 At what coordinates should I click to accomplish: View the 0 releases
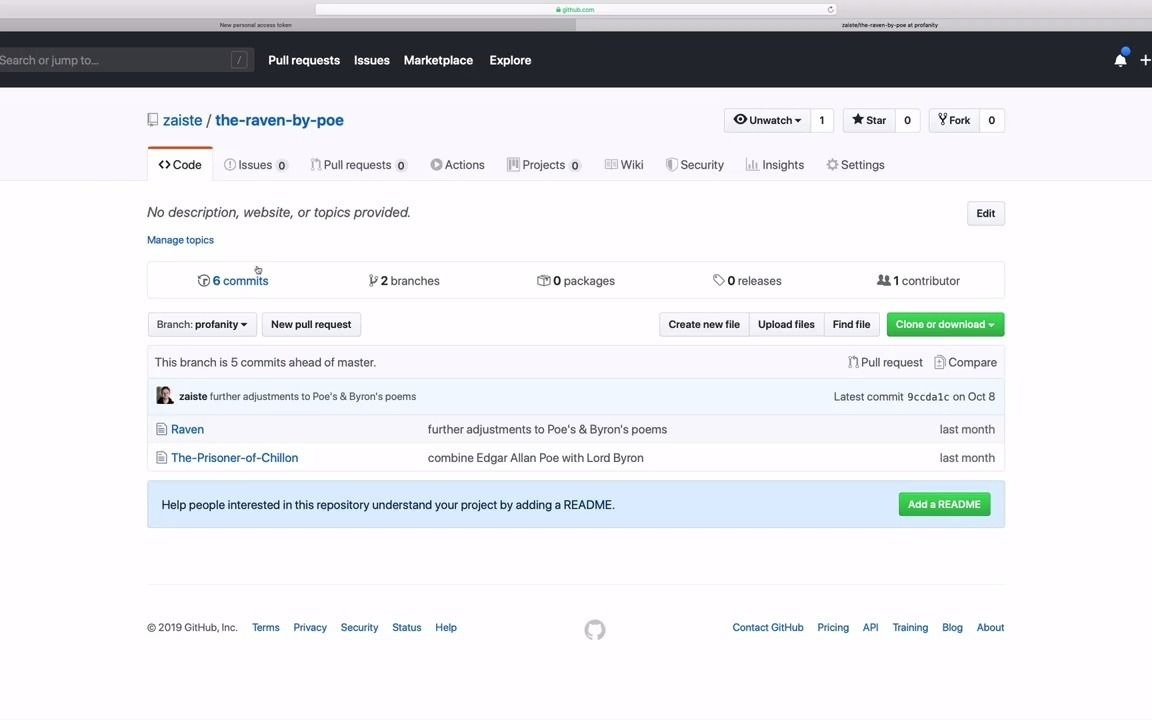(x=747, y=281)
